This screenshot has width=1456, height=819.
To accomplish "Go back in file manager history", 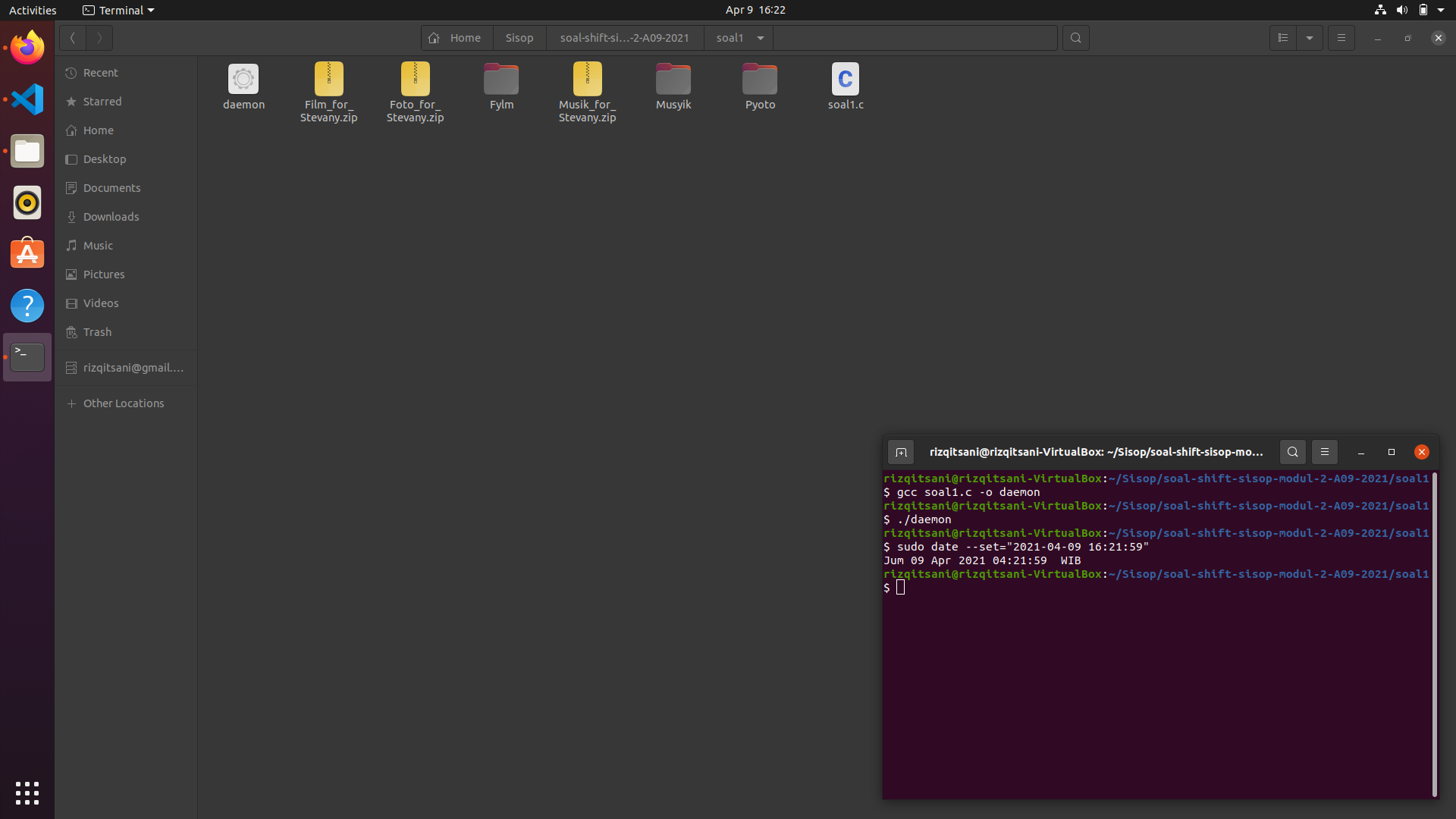I will (73, 38).
